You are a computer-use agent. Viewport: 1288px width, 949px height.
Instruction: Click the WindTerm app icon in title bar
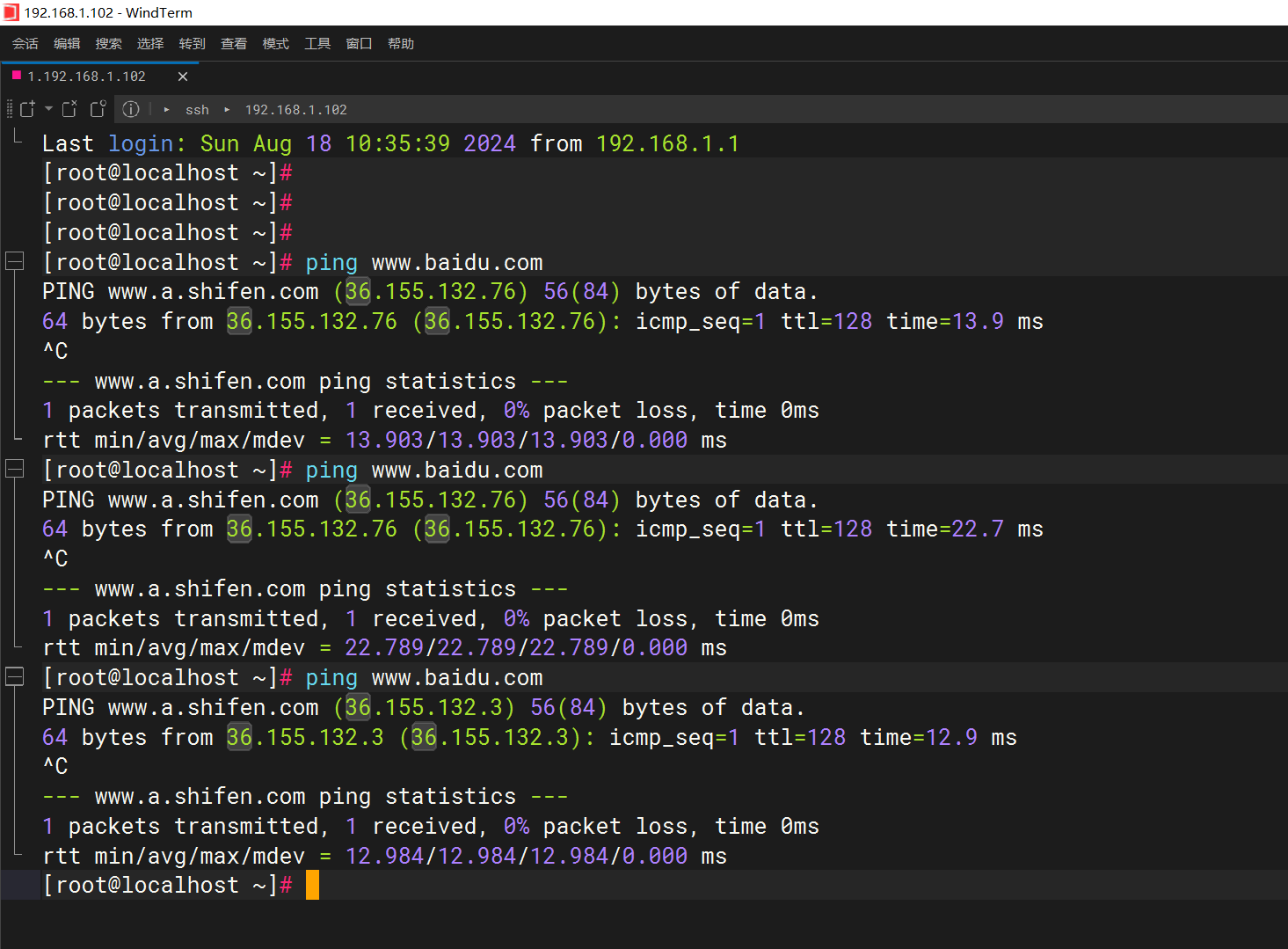point(11,12)
